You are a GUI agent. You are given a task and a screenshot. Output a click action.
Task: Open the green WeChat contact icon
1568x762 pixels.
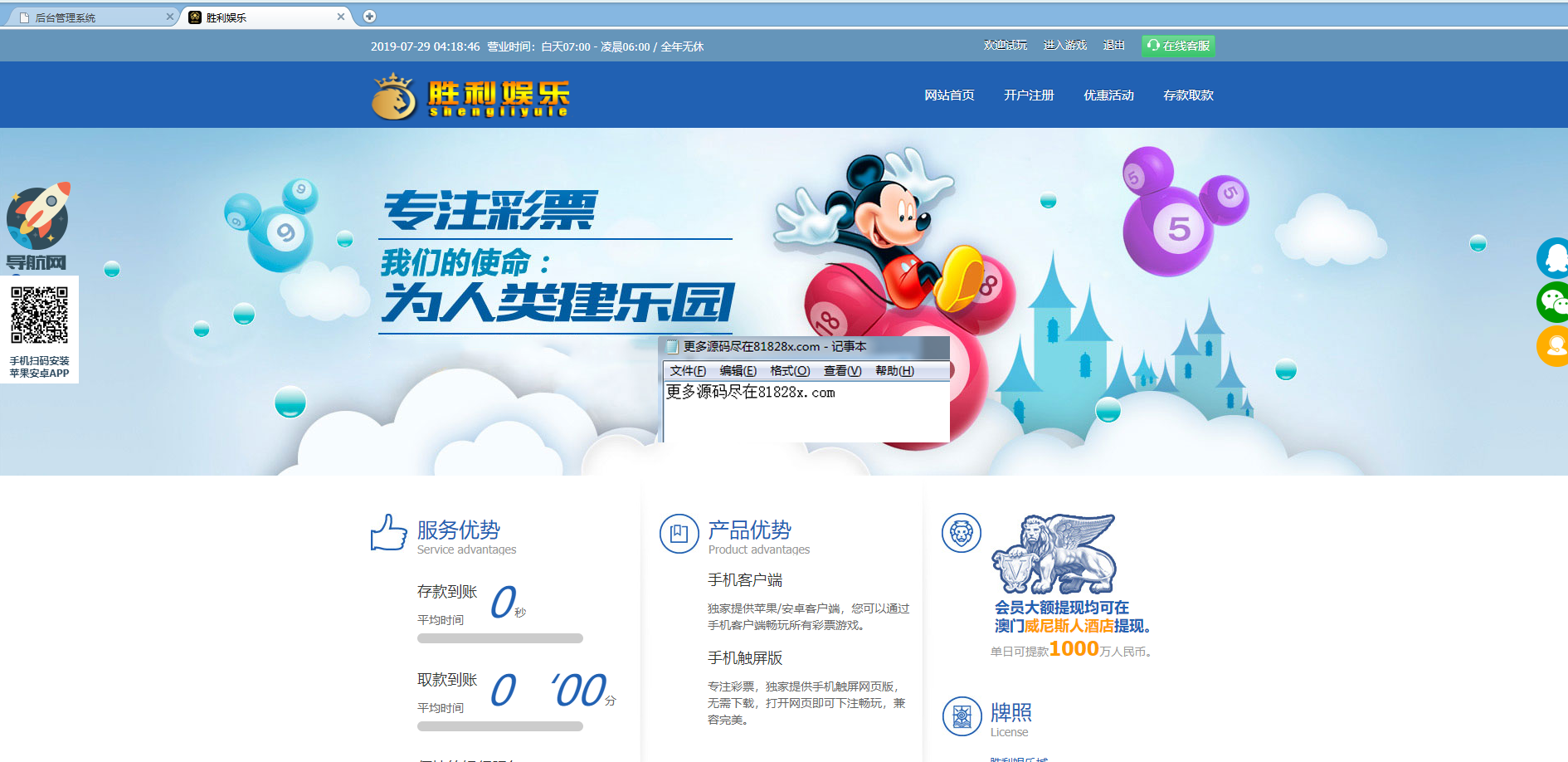[x=1553, y=302]
